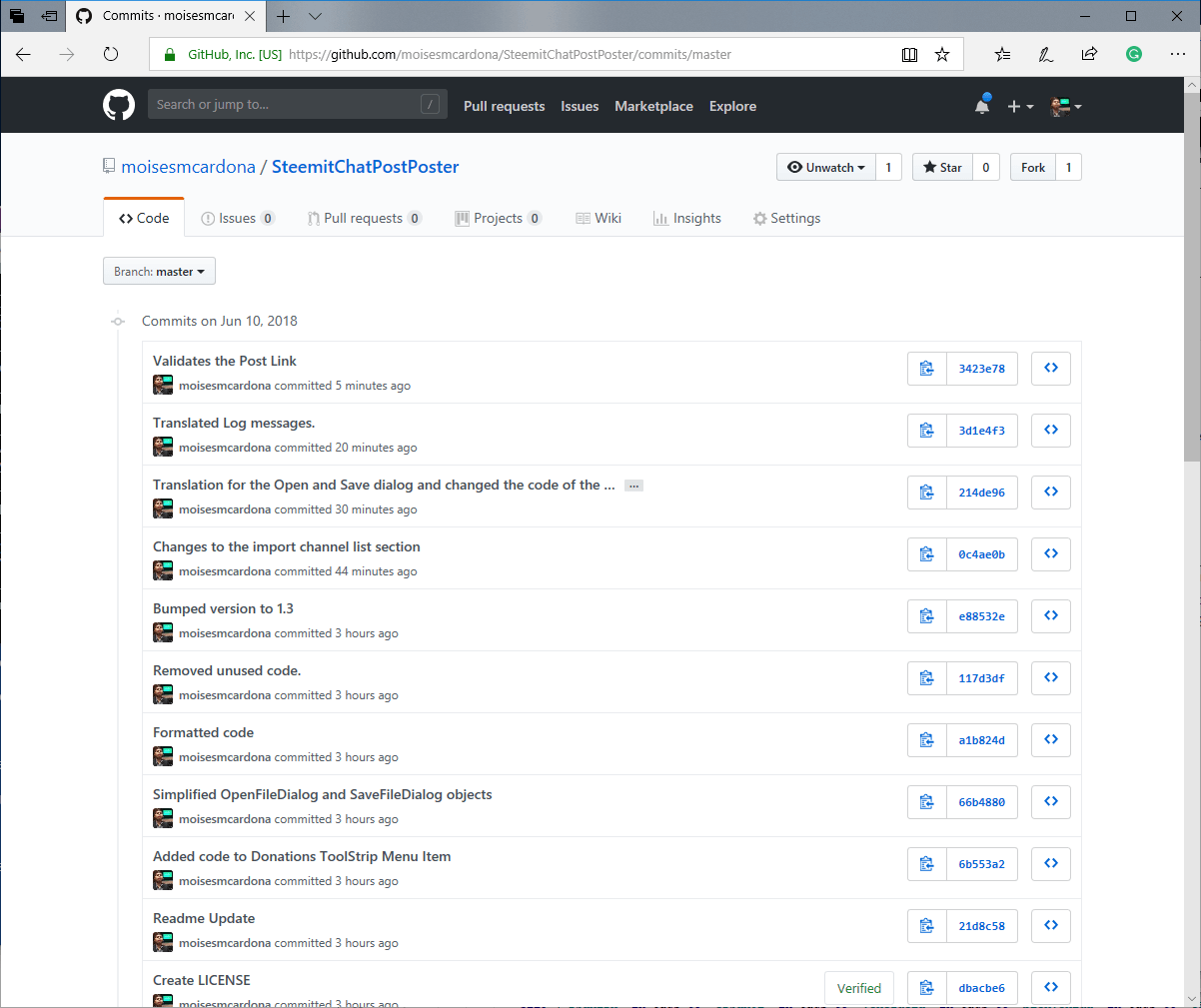Open the Pull requests repository tab
Screen dimensions: 1201x1008
363,219
